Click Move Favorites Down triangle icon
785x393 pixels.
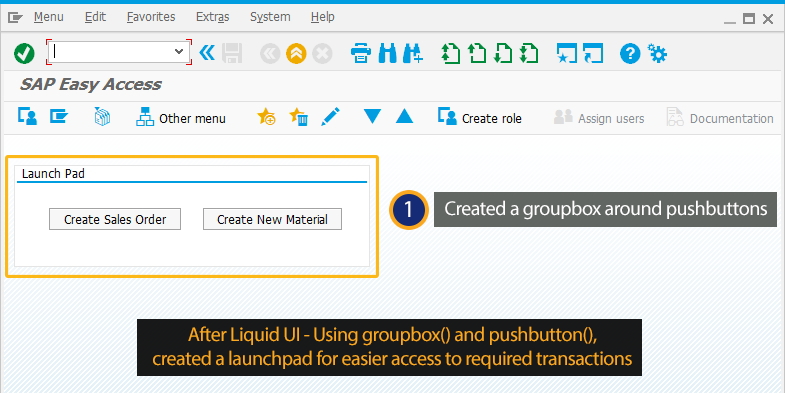tap(372, 117)
